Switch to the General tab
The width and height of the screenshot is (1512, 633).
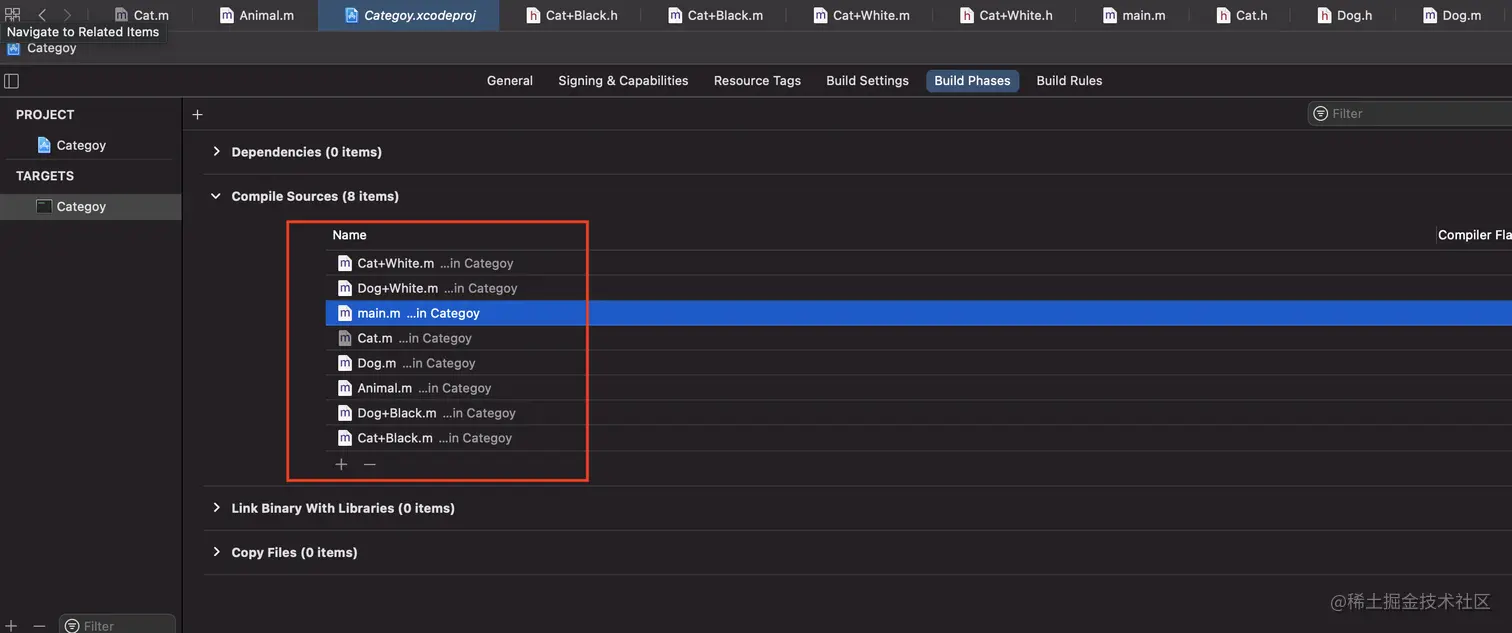510,81
